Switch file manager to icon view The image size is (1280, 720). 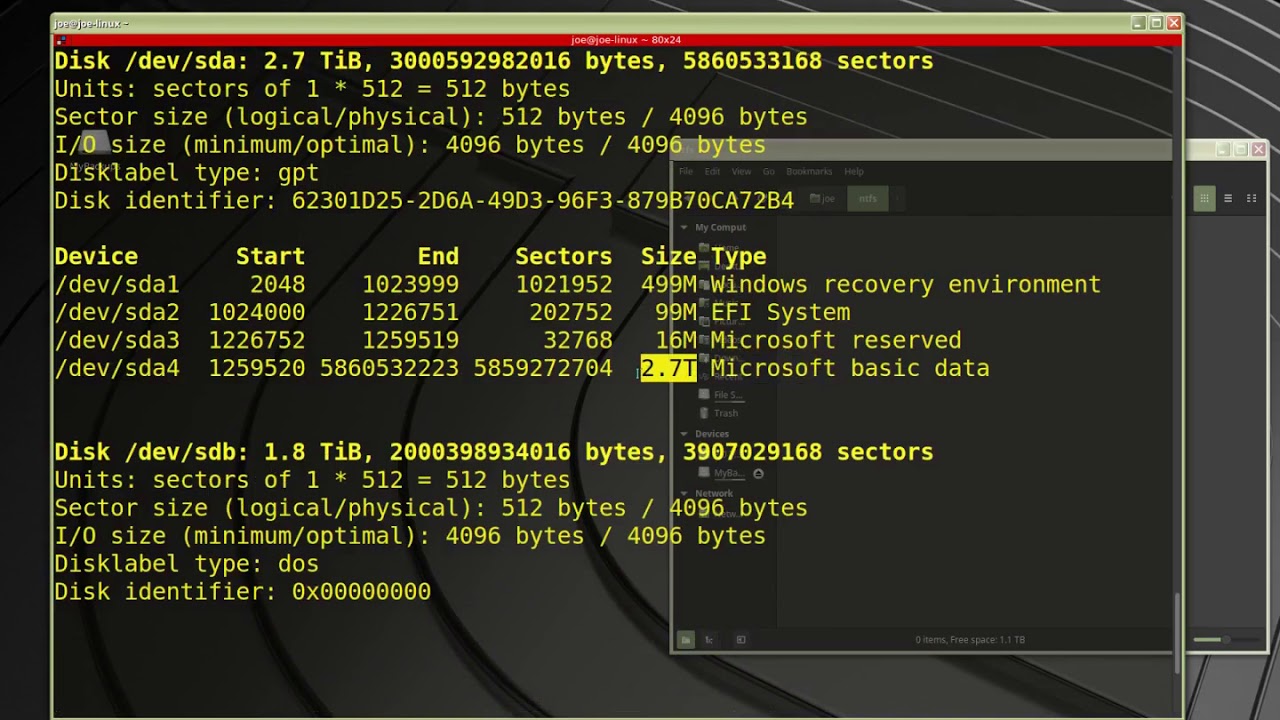(1204, 199)
